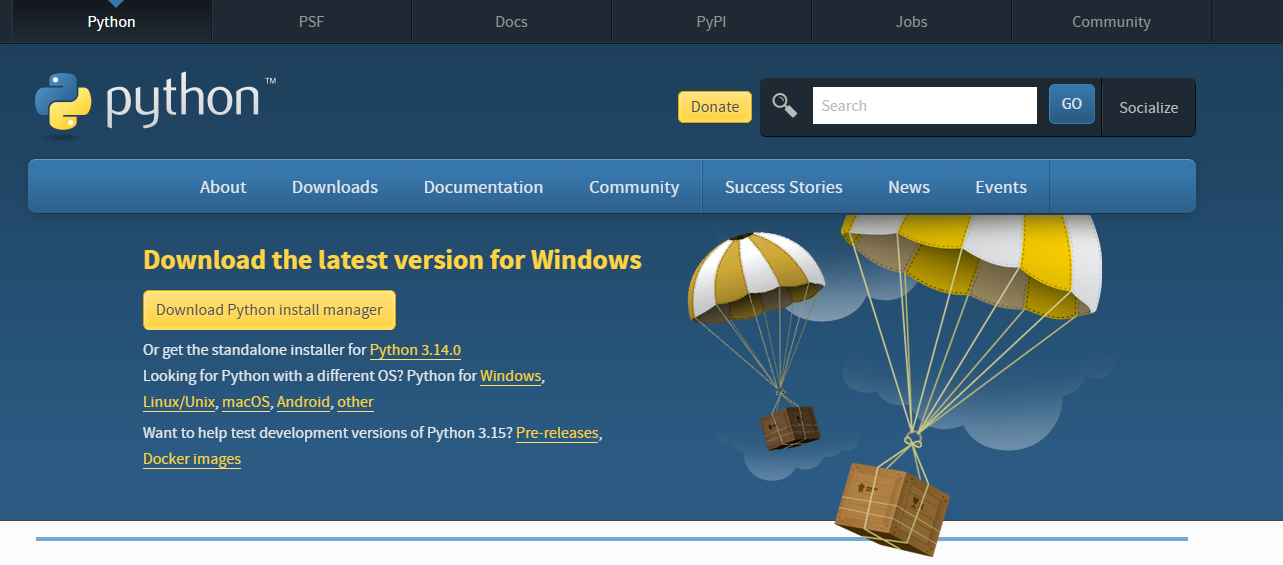Click the magnifying glass search icon

tap(785, 105)
